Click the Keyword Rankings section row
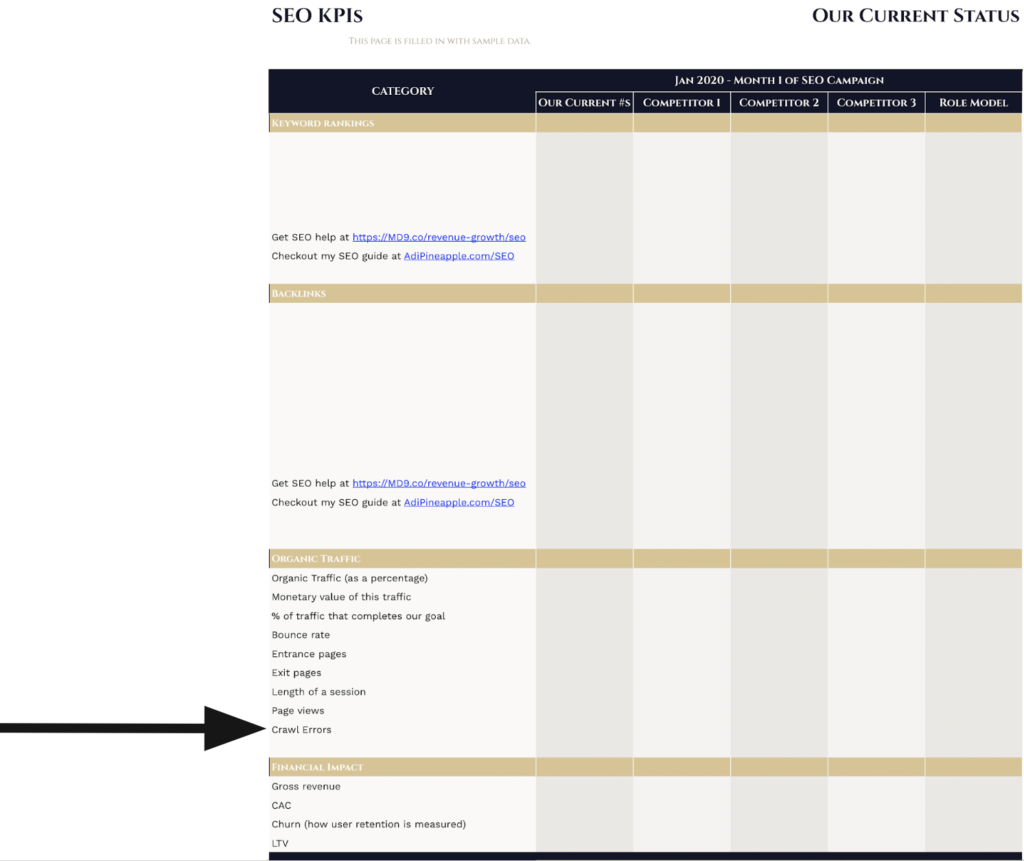 pyautogui.click(x=645, y=123)
